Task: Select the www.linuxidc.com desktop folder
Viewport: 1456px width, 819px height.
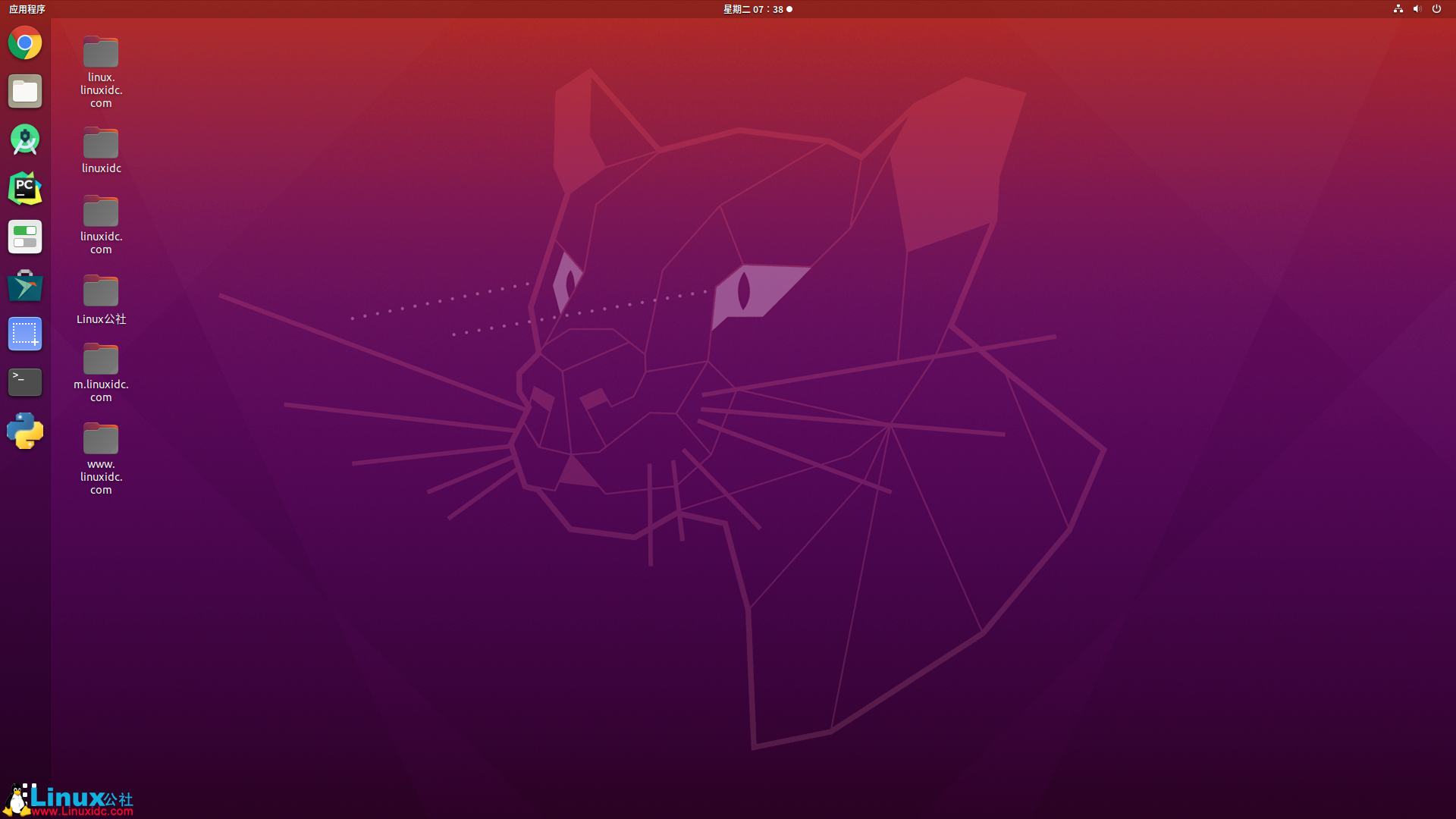Action: pyautogui.click(x=101, y=459)
